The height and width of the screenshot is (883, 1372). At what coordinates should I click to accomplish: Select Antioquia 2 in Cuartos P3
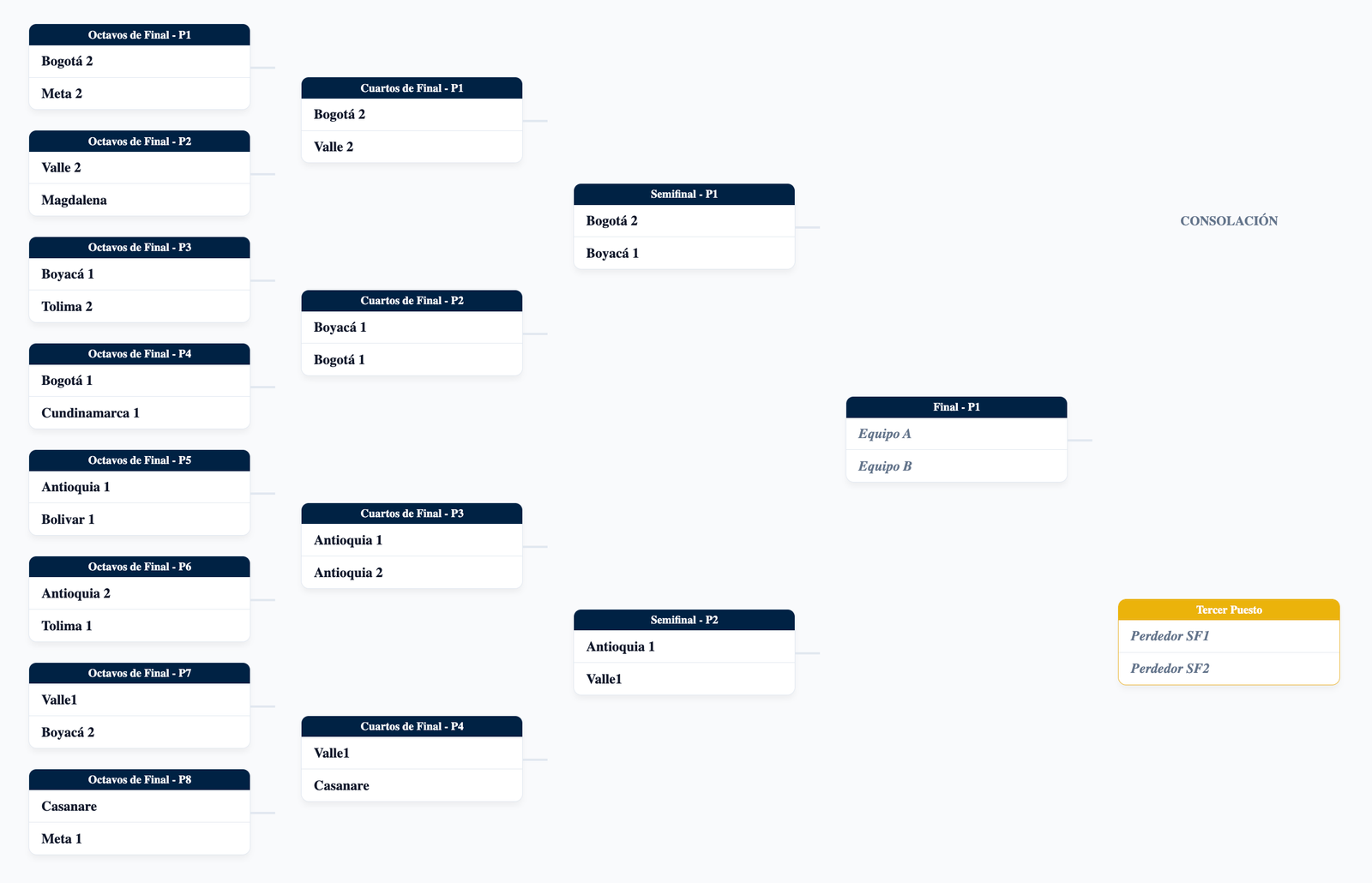(412, 573)
